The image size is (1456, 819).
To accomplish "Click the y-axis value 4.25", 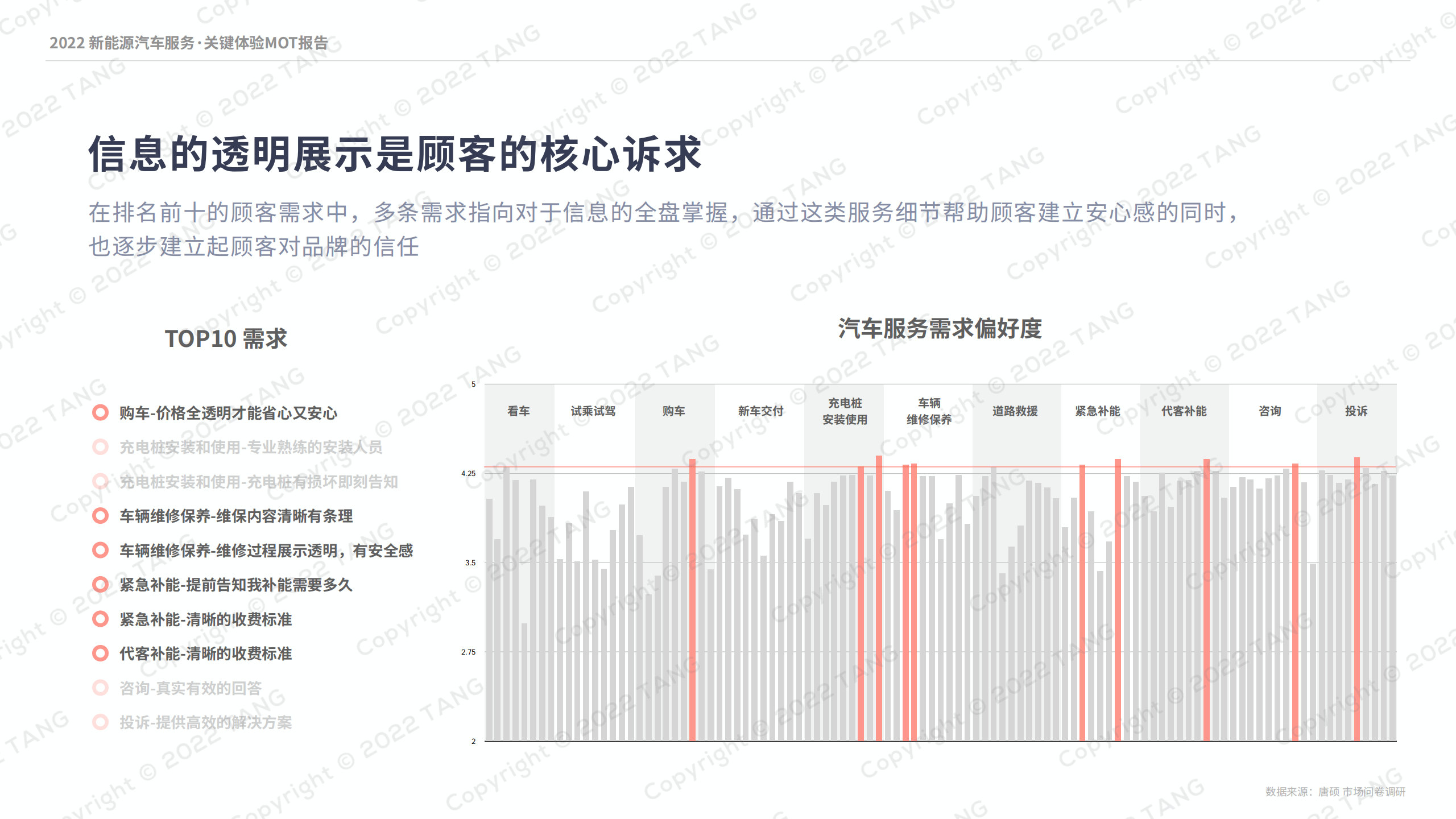I will click(468, 473).
